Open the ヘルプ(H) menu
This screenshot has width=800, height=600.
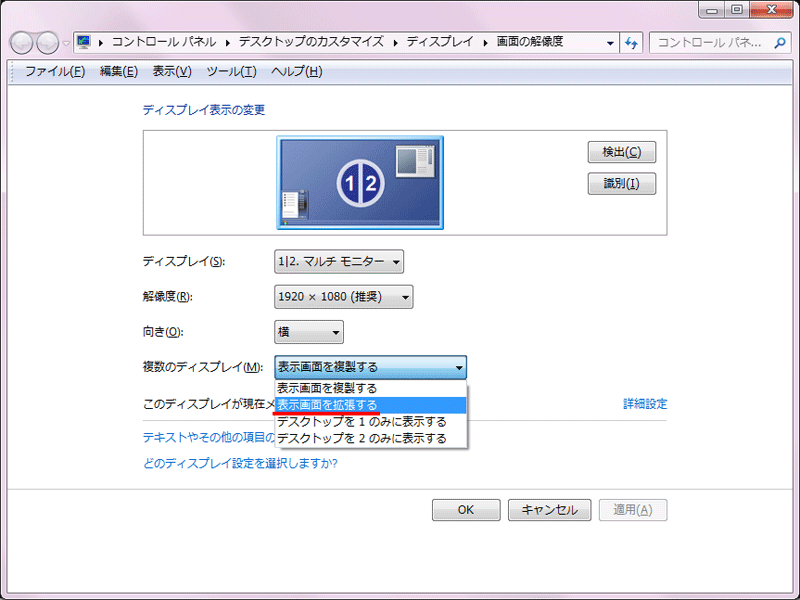(x=297, y=72)
